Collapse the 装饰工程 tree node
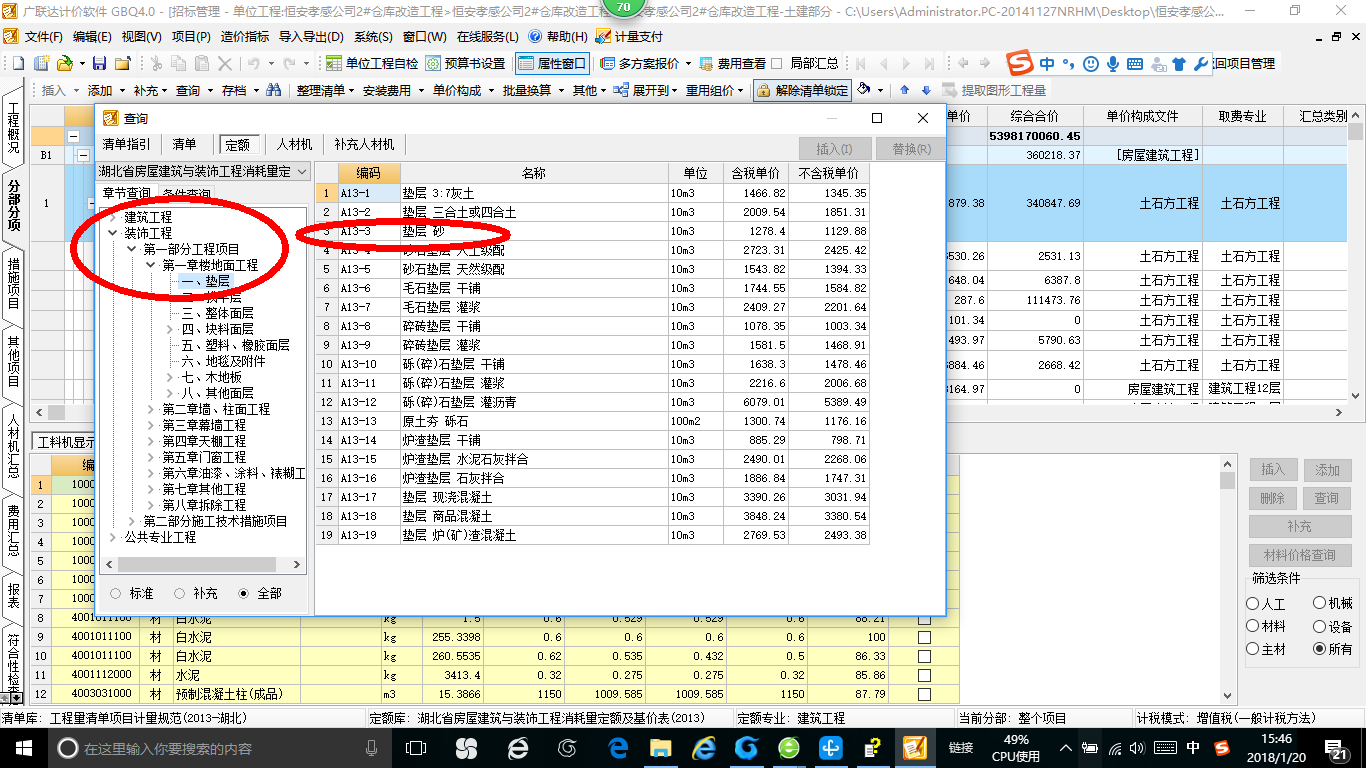1366x768 pixels. click(x=112, y=233)
